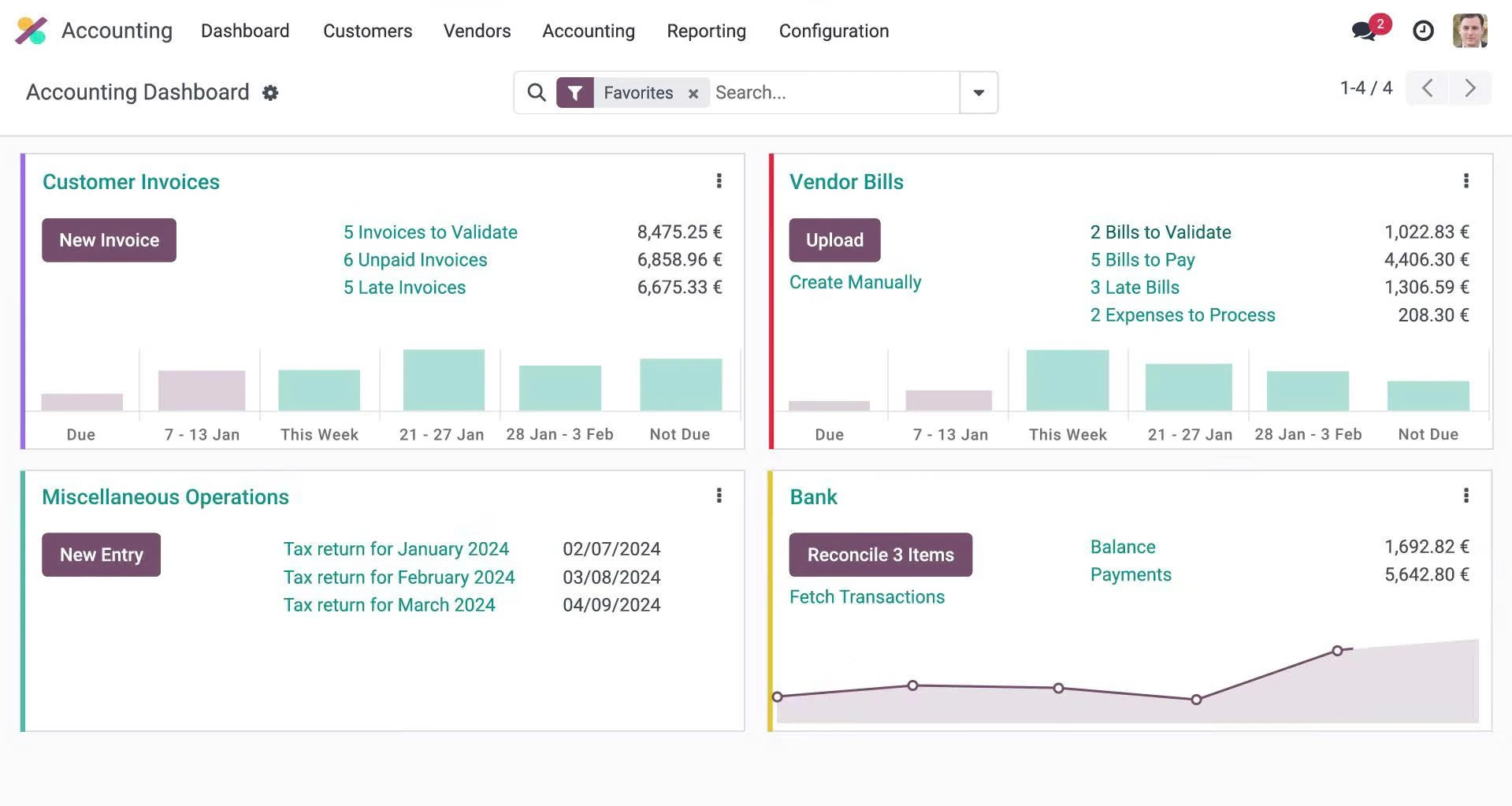Click the user avatar in the top bar
Viewport: 1512px width, 806px height.
[x=1470, y=31]
